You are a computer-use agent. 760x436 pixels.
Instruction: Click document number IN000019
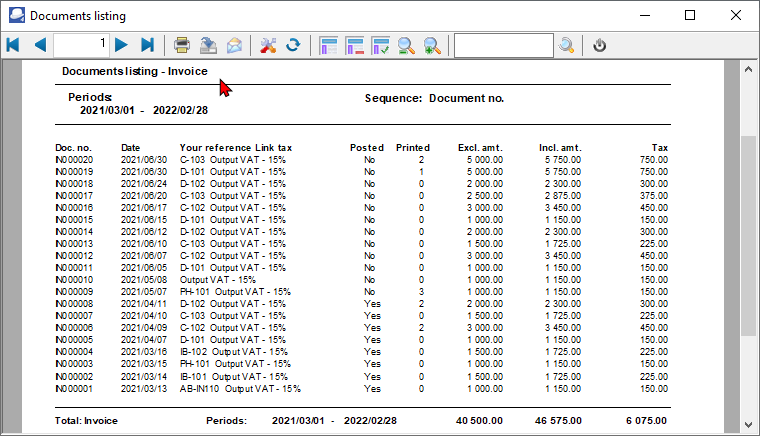coord(74,172)
